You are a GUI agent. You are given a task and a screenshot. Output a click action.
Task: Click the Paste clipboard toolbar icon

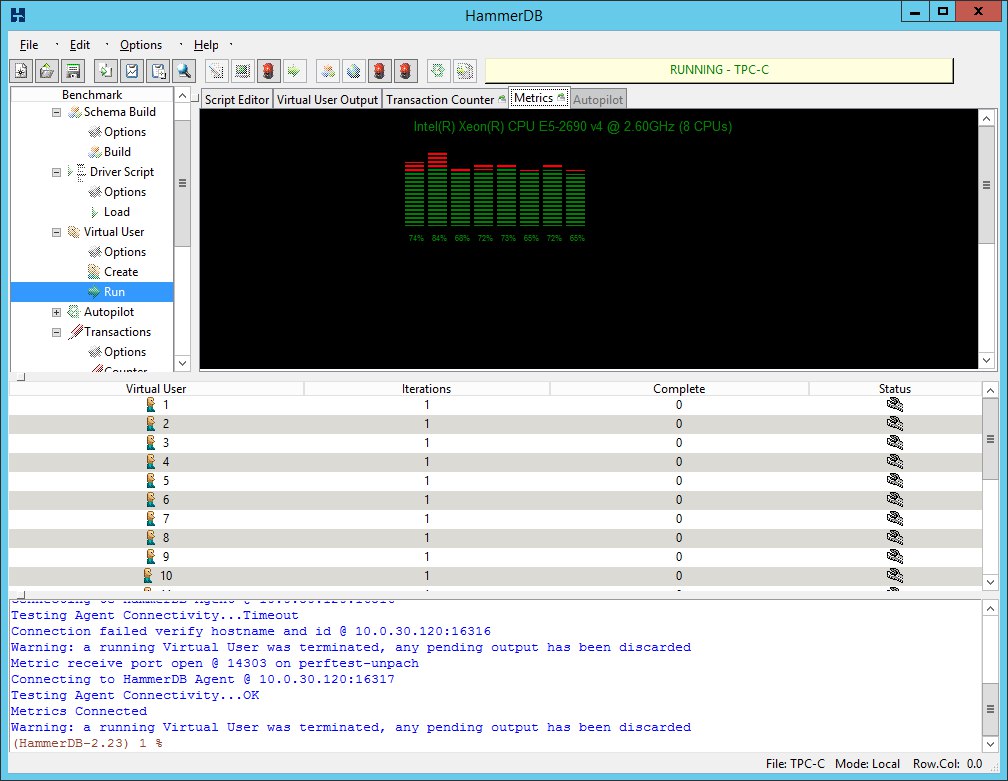tap(158, 71)
